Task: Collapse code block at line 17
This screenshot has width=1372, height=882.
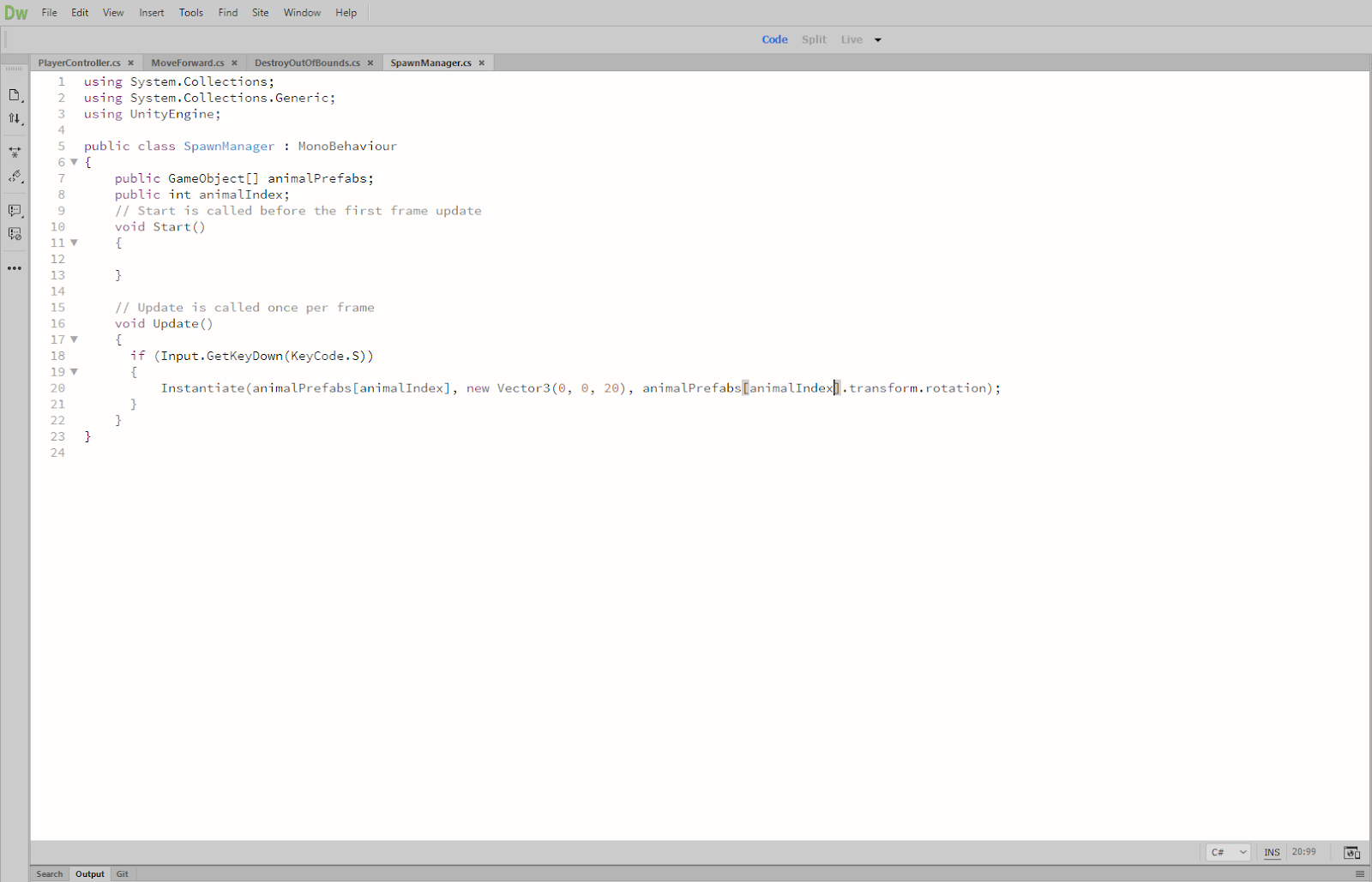Action: pyautogui.click(x=75, y=339)
